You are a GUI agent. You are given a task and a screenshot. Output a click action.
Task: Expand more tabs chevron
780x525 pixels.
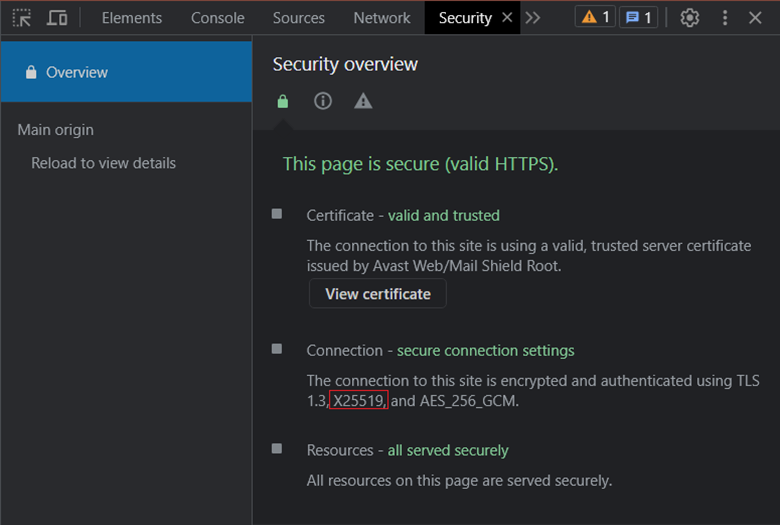[x=533, y=18]
